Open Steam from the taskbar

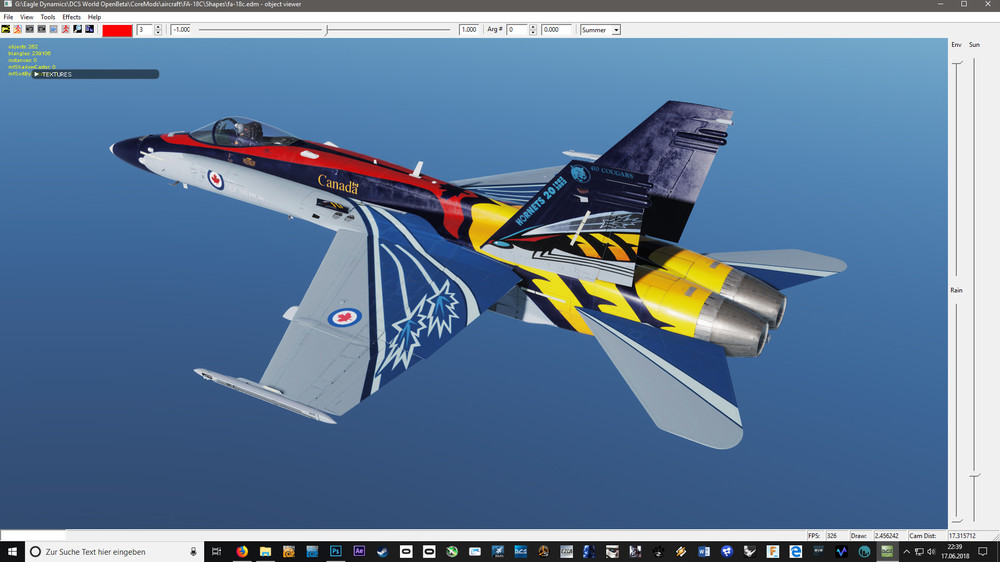pos(383,552)
